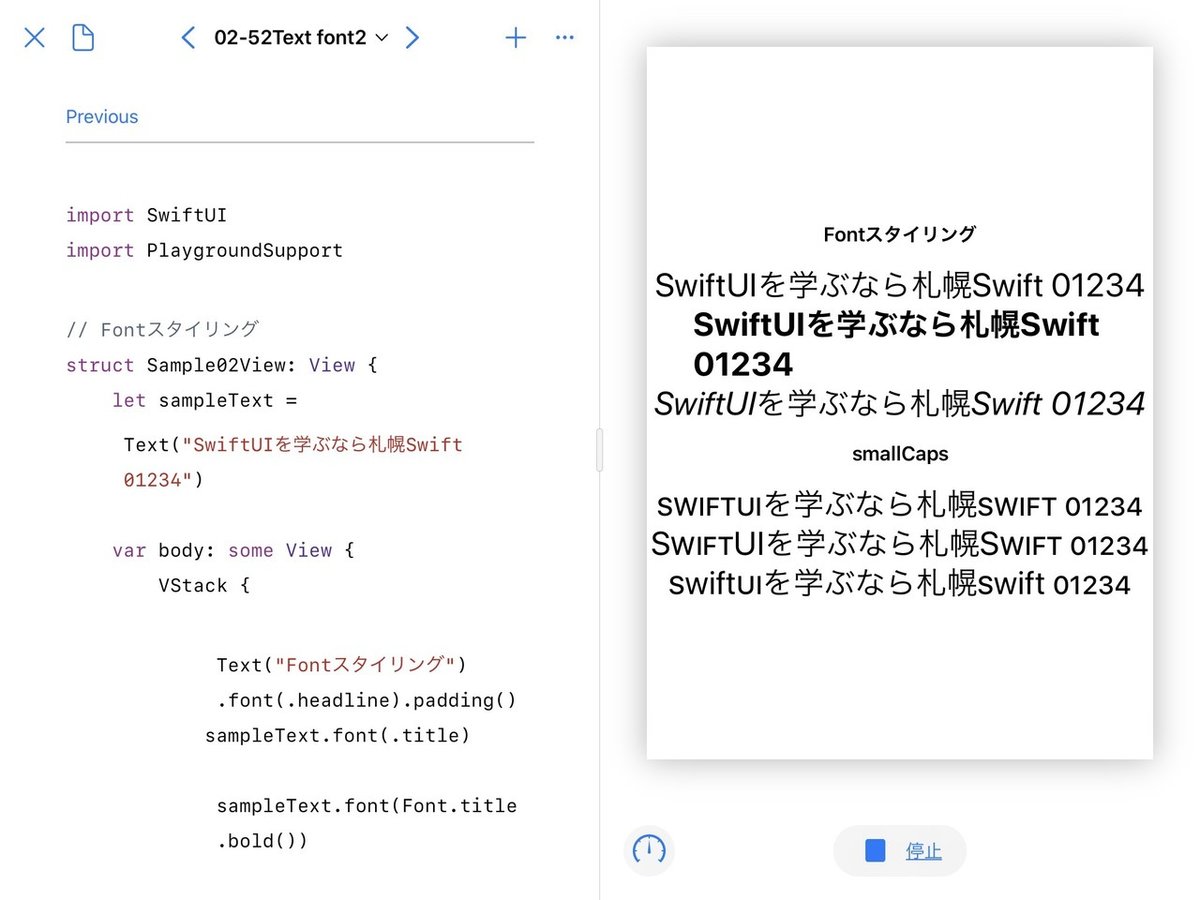Tap the Text("Fontスタイリング") code line
1200x900 pixels.
pos(341,665)
